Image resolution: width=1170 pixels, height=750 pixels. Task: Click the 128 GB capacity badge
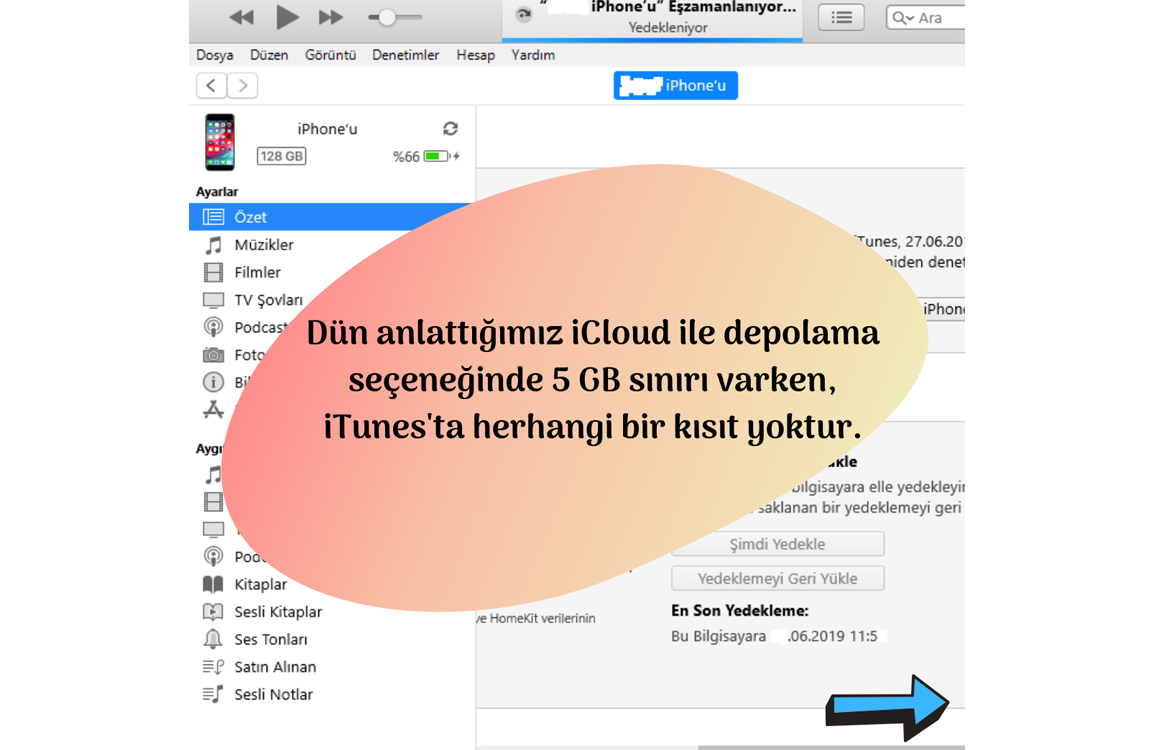(281, 156)
